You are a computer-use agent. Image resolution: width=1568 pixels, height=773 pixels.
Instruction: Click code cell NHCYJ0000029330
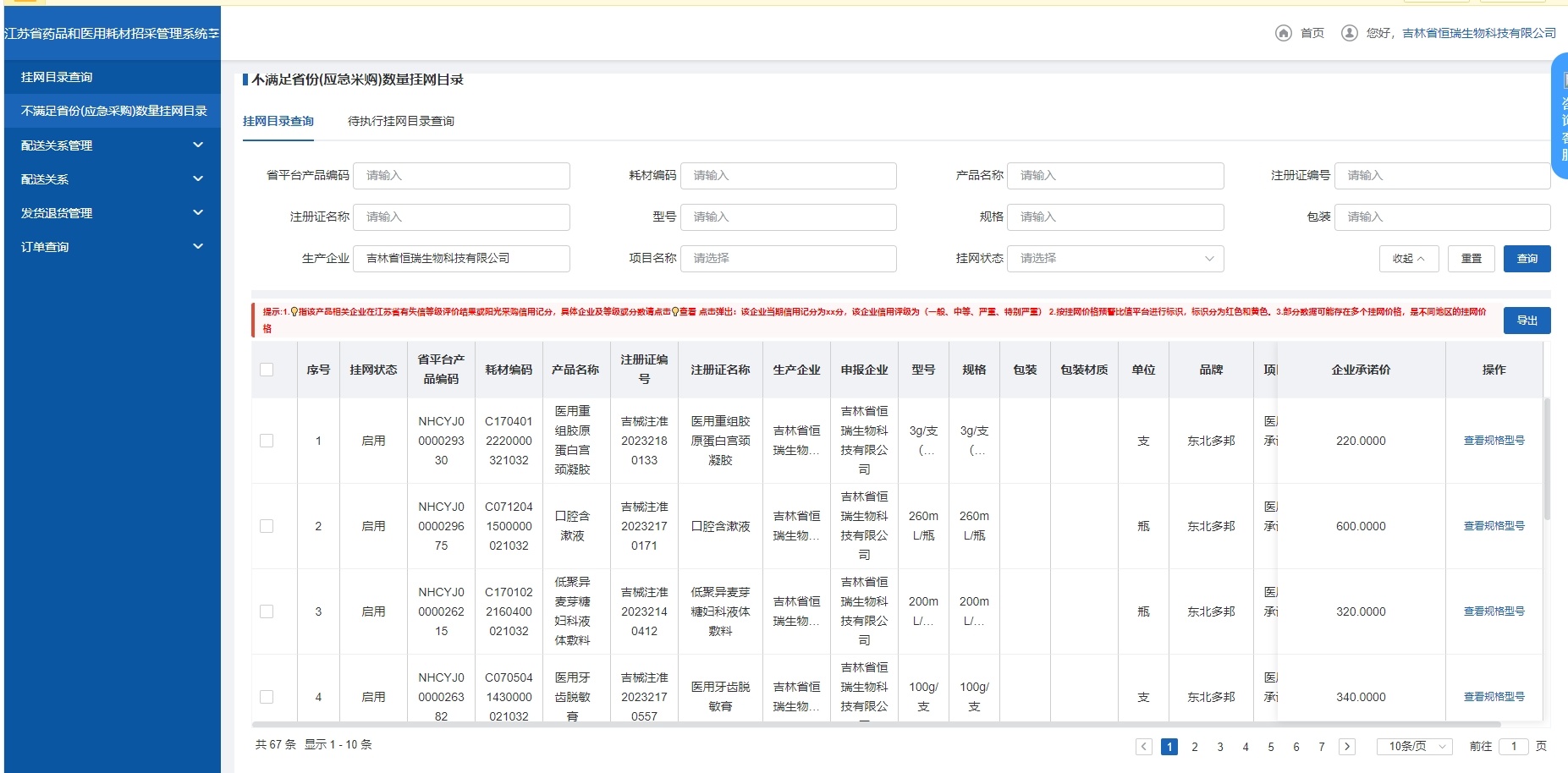click(x=441, y=441)
